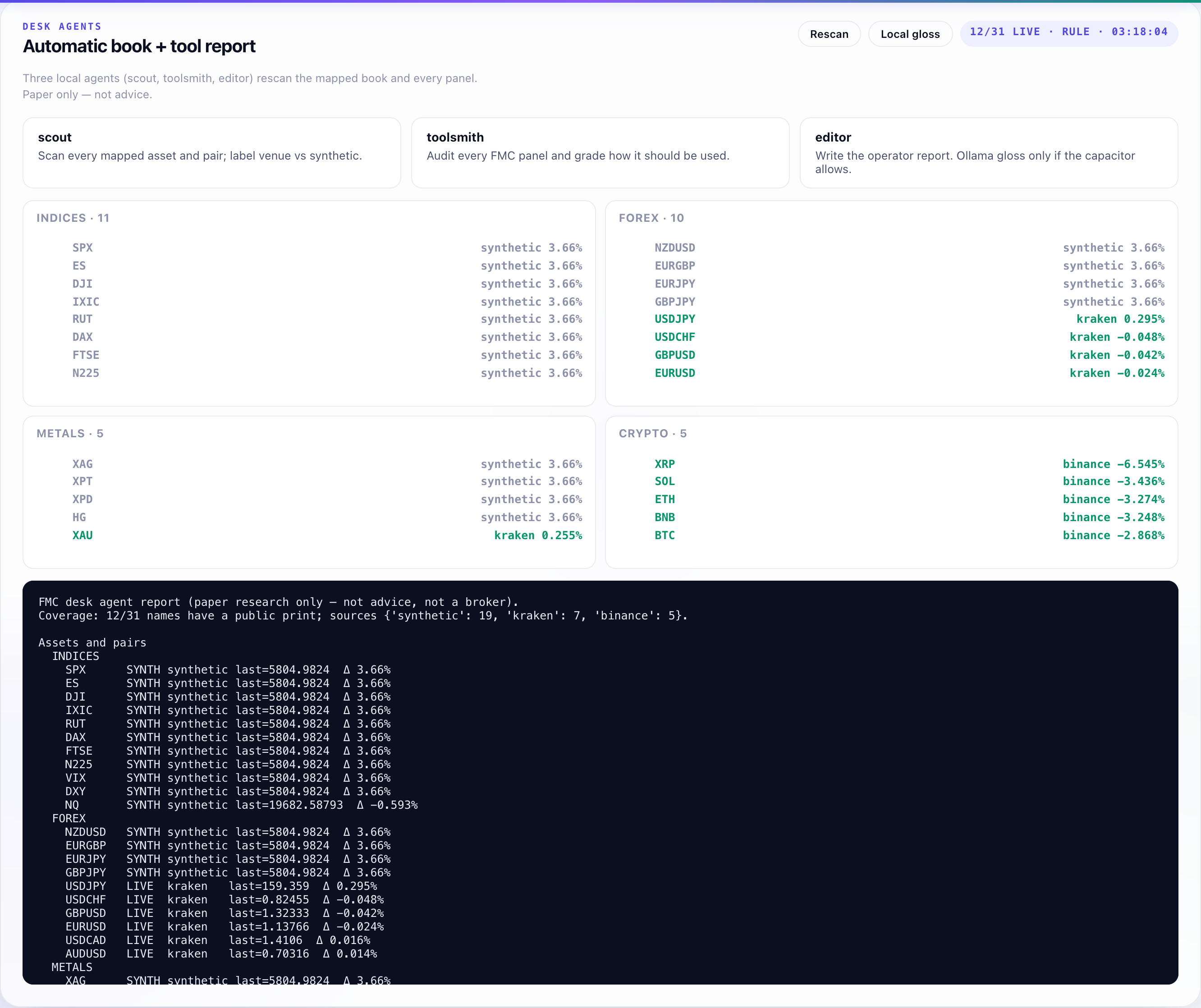The width and height of the screenshot is (1201, 1008).
Task: Click the Coverage line in the report
Action: (362, 616)
